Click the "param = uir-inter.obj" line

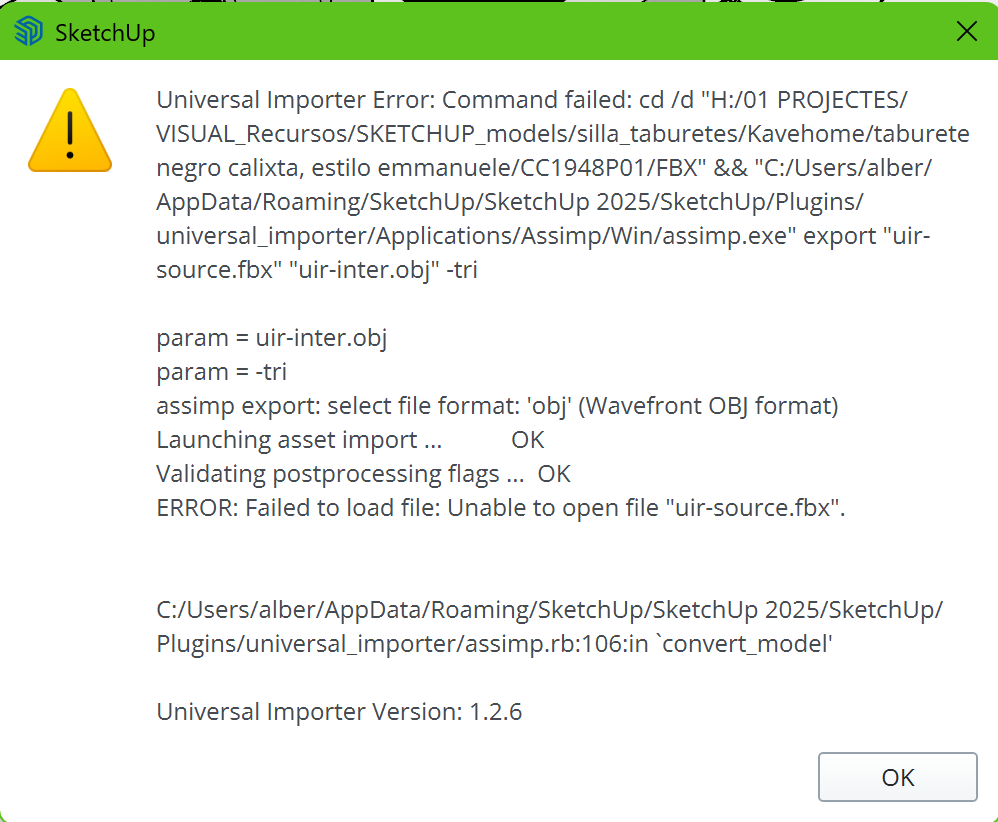pos(272,338)
